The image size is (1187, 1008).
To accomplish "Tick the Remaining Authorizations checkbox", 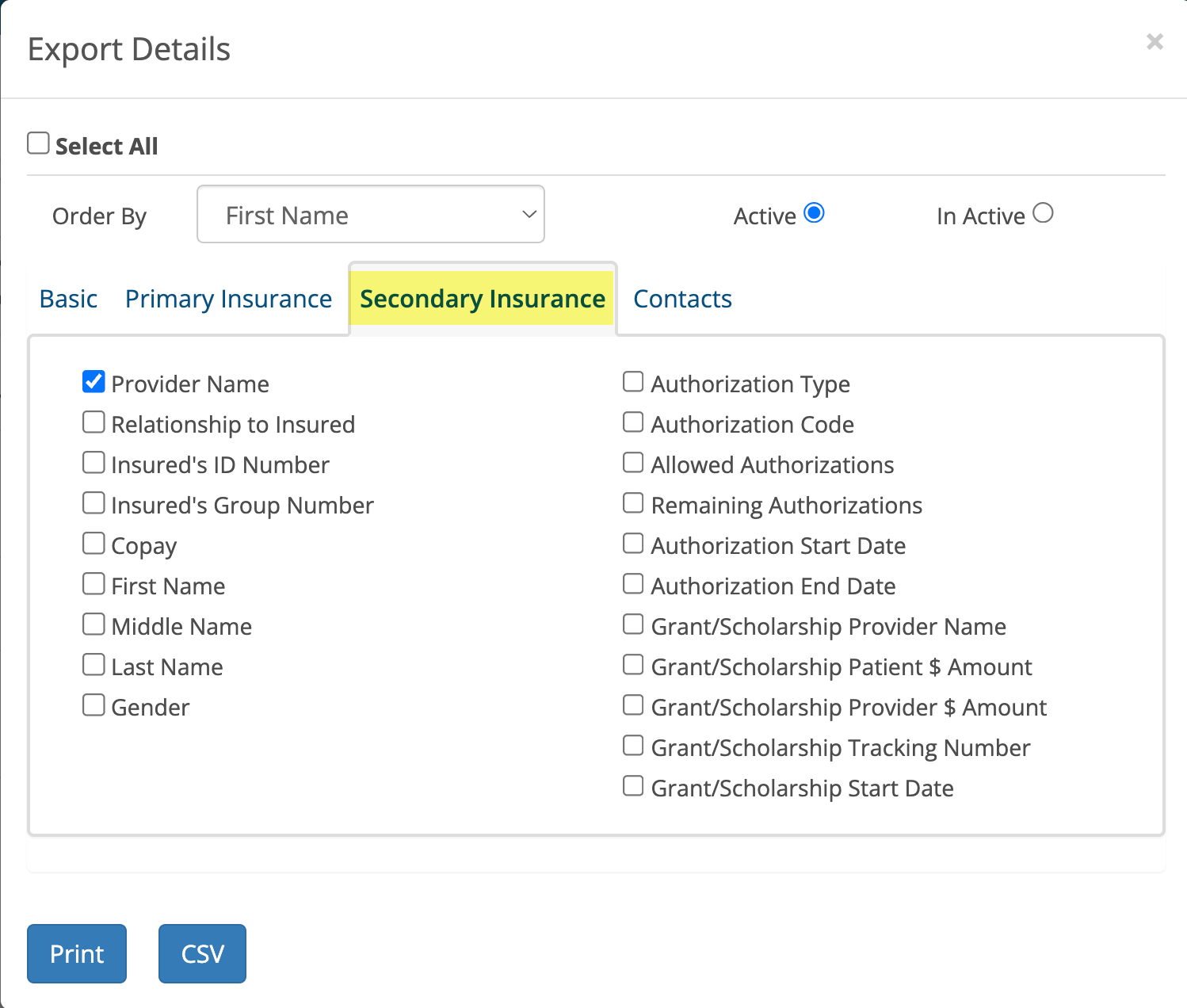I will click(633, 503).
